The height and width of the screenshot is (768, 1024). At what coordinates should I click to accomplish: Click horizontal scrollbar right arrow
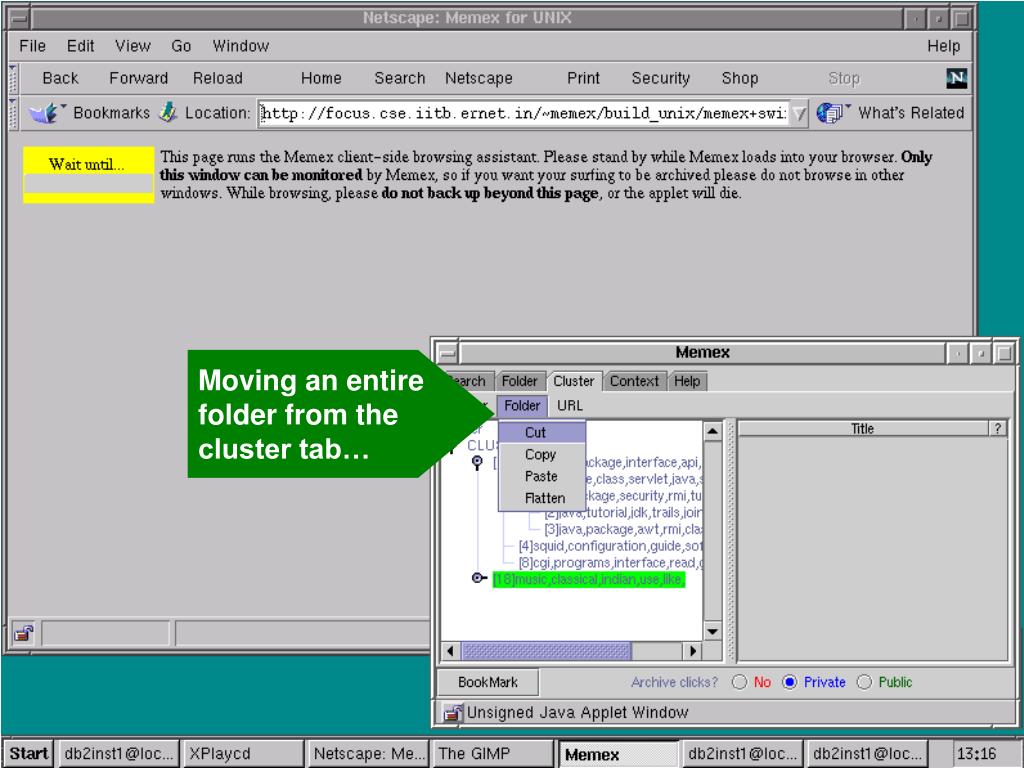692,651
